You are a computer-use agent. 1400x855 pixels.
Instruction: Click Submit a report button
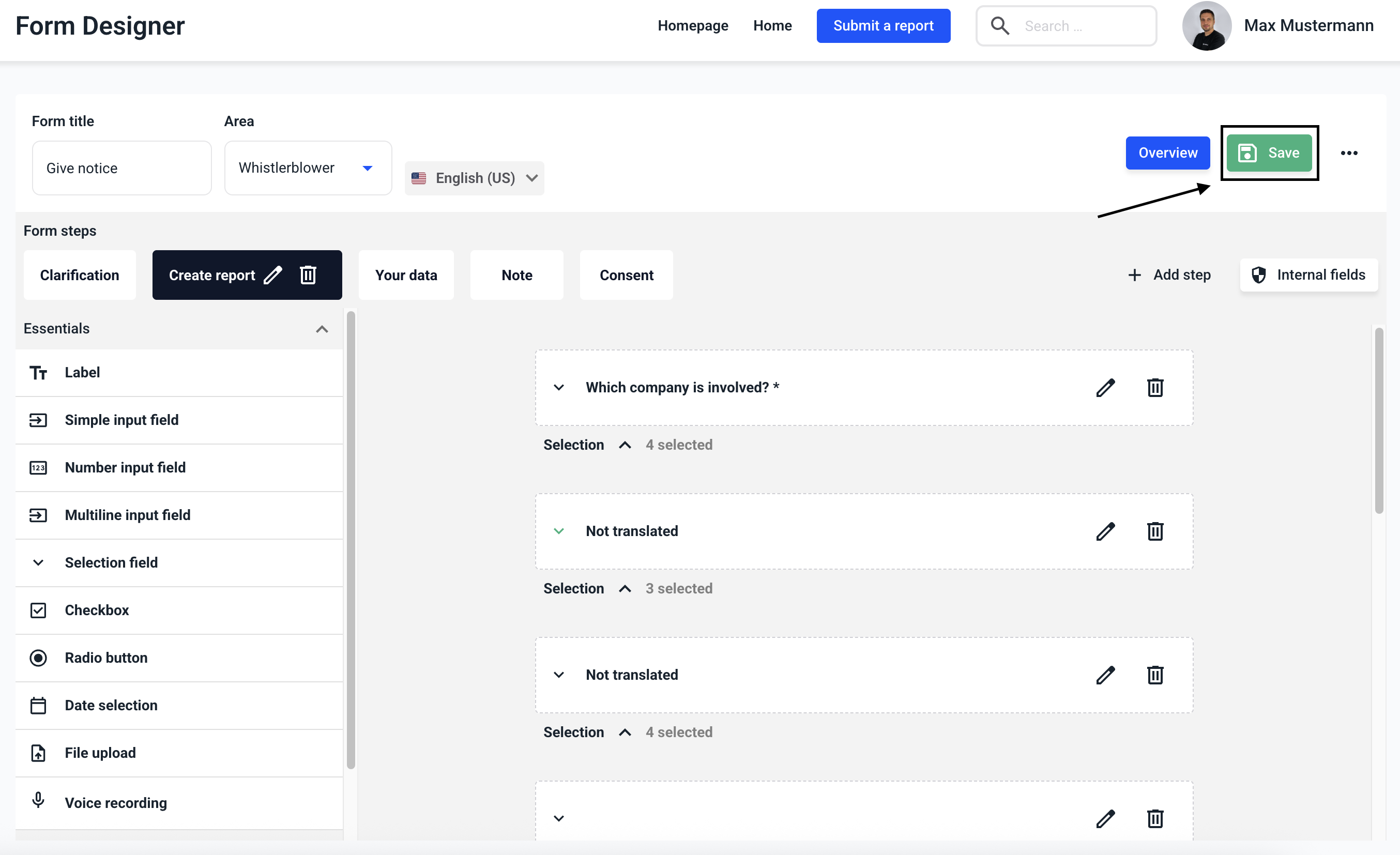click(883, 26)
